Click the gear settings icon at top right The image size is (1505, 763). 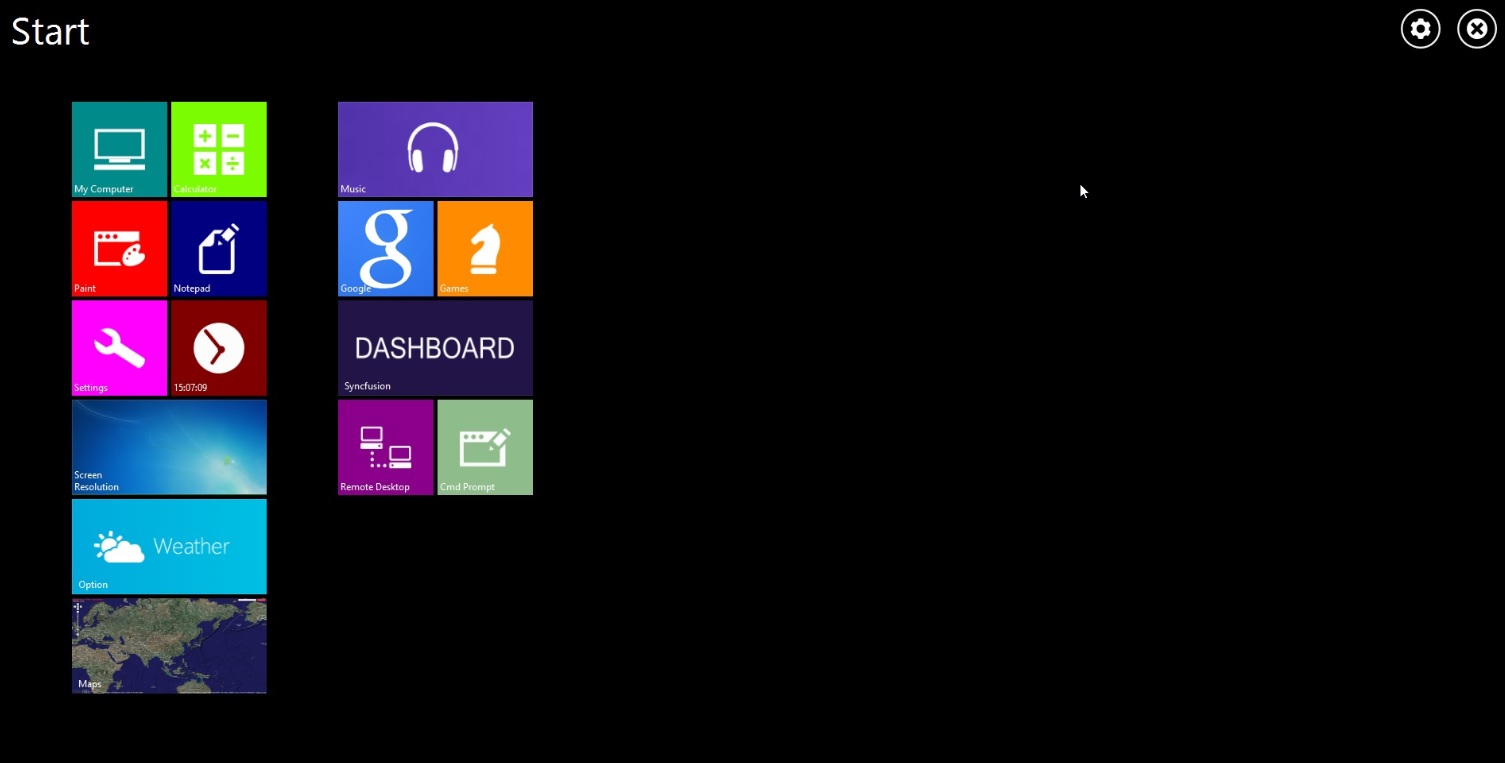pos(1420,29)
